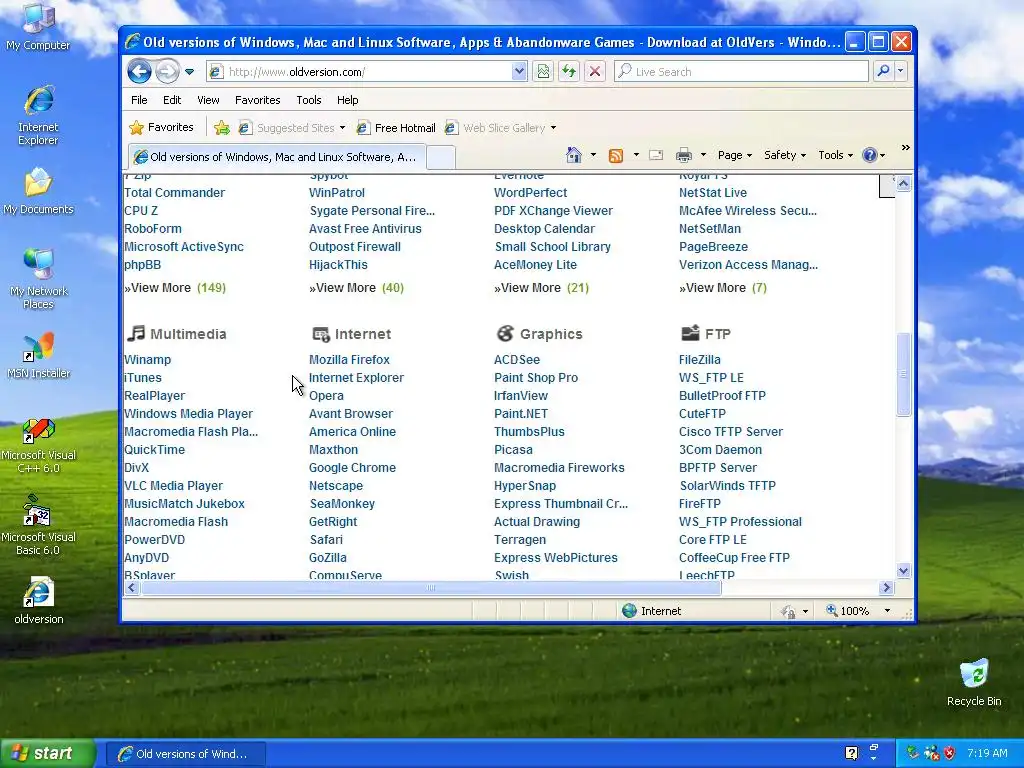Open Free Hotmail favorite link
The height and width of the screenshot is (768, 1024).
[x=396, y=128]
